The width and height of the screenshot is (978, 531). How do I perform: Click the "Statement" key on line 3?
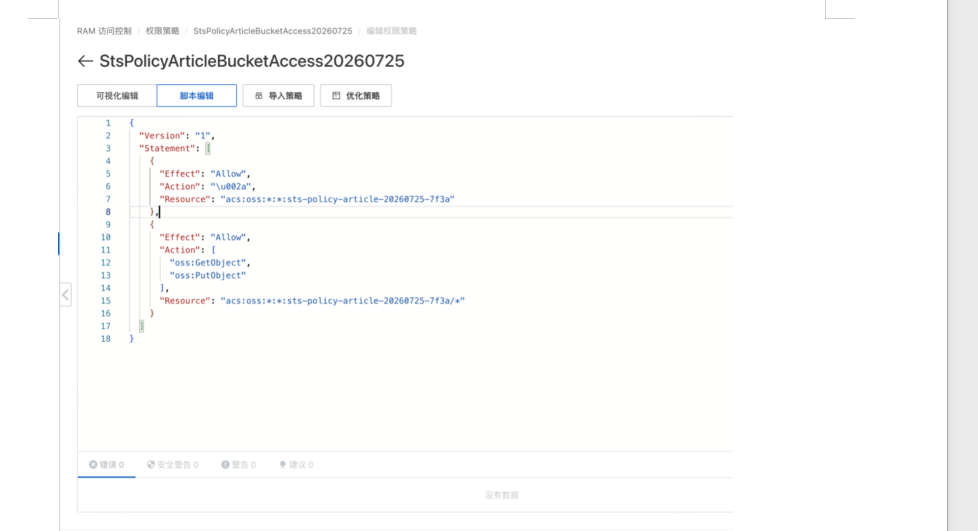pos(167,148)
